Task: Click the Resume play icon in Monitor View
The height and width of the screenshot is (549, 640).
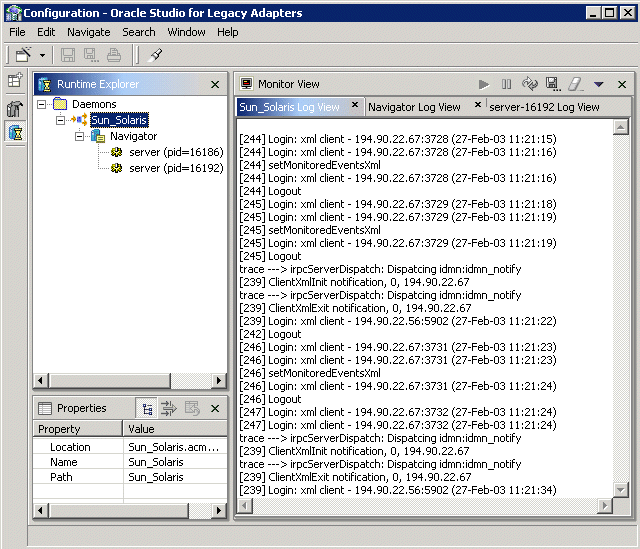Action: pyautogui.click(x=484, y=84)
